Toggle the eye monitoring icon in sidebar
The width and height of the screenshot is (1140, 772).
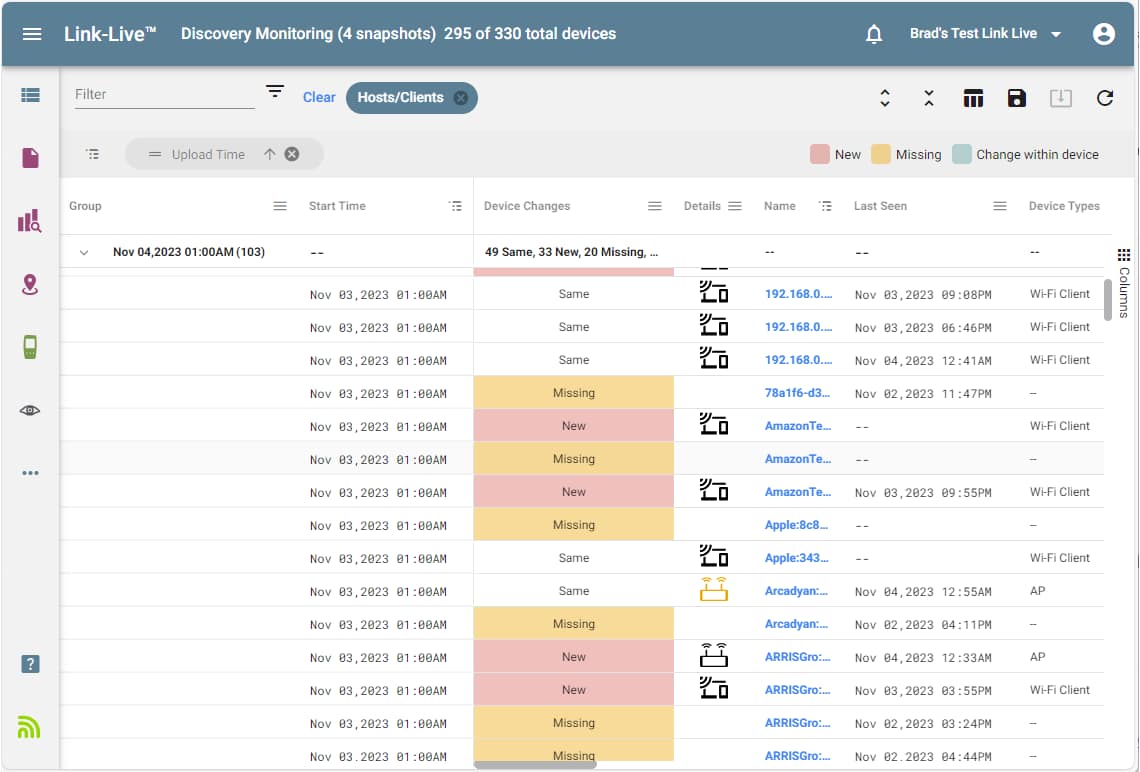tap(30, 410)
